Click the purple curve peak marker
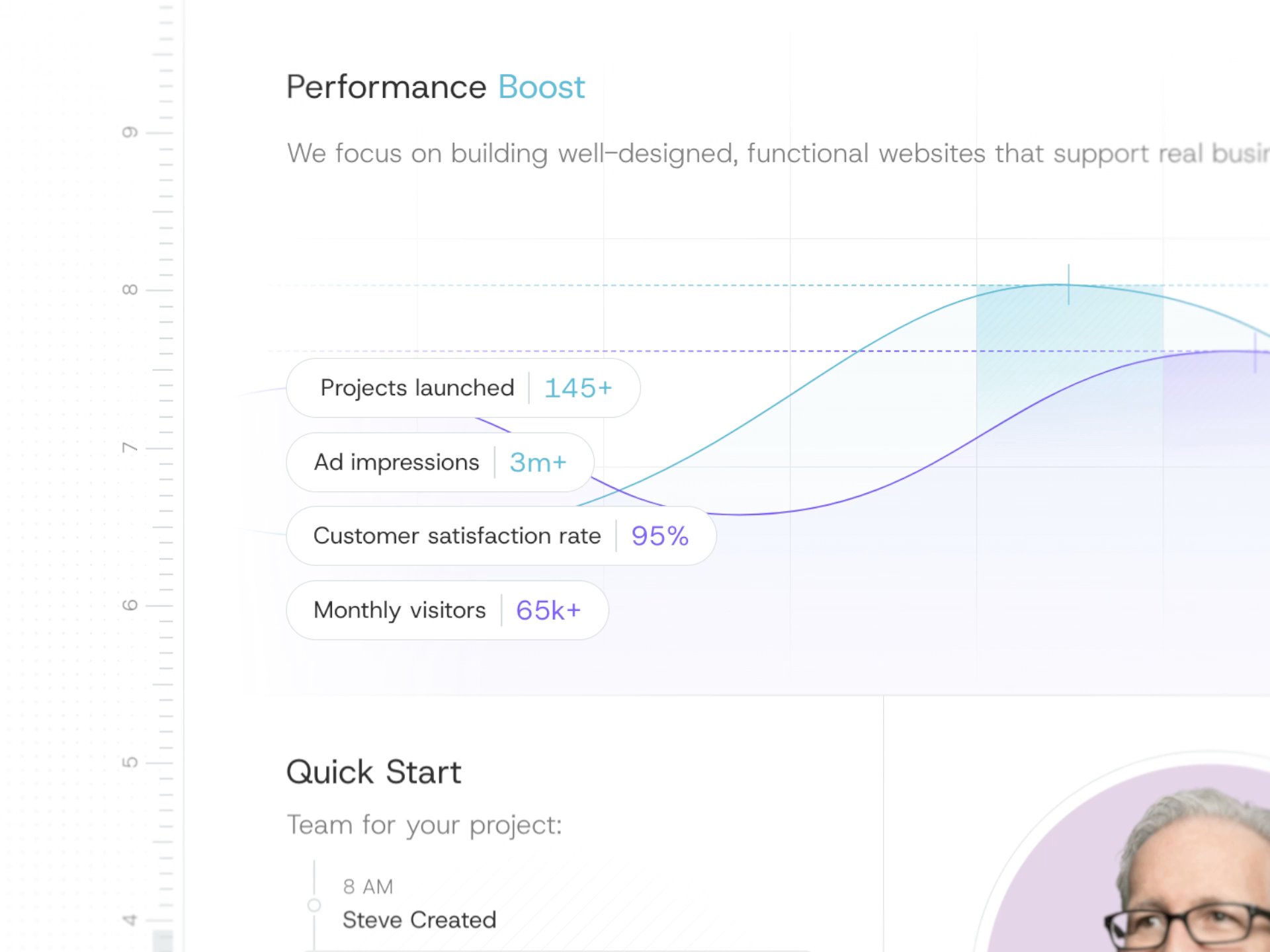 (x=1255, y=352)
